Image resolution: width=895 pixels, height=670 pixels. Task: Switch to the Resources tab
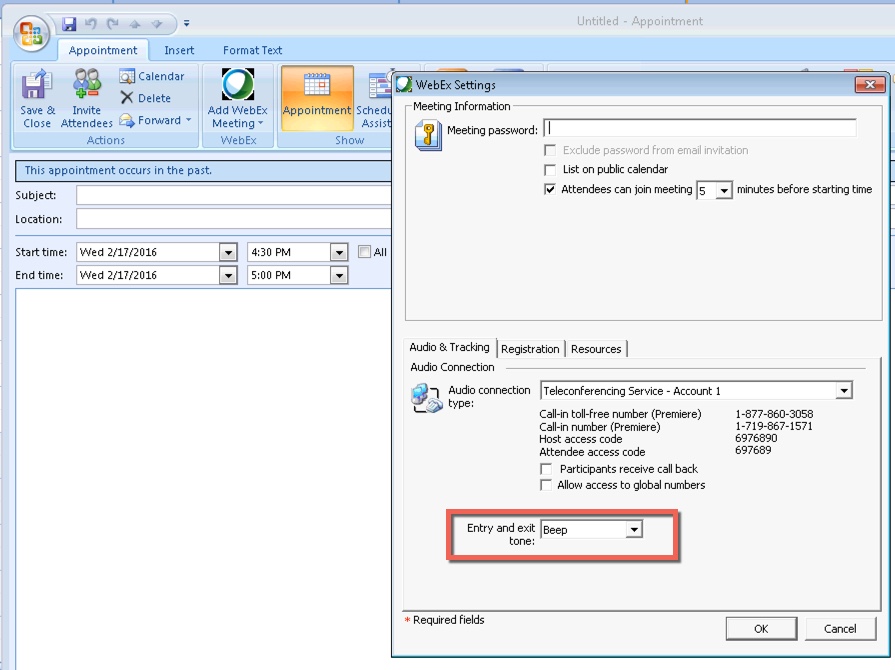pyautogui.click(x=596, y=349)
